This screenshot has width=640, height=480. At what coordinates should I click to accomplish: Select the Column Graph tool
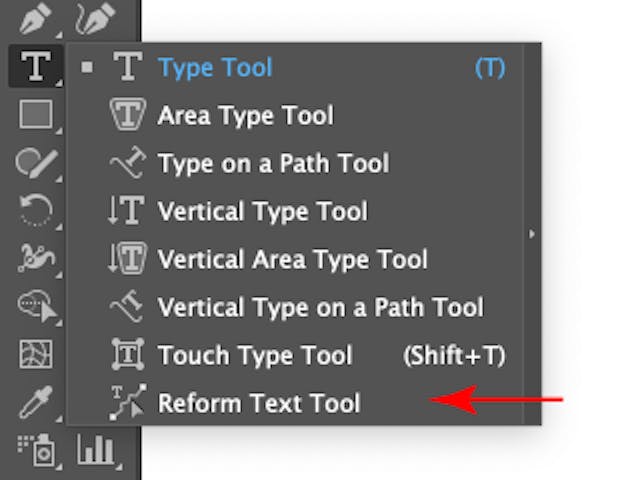[95, 450]
